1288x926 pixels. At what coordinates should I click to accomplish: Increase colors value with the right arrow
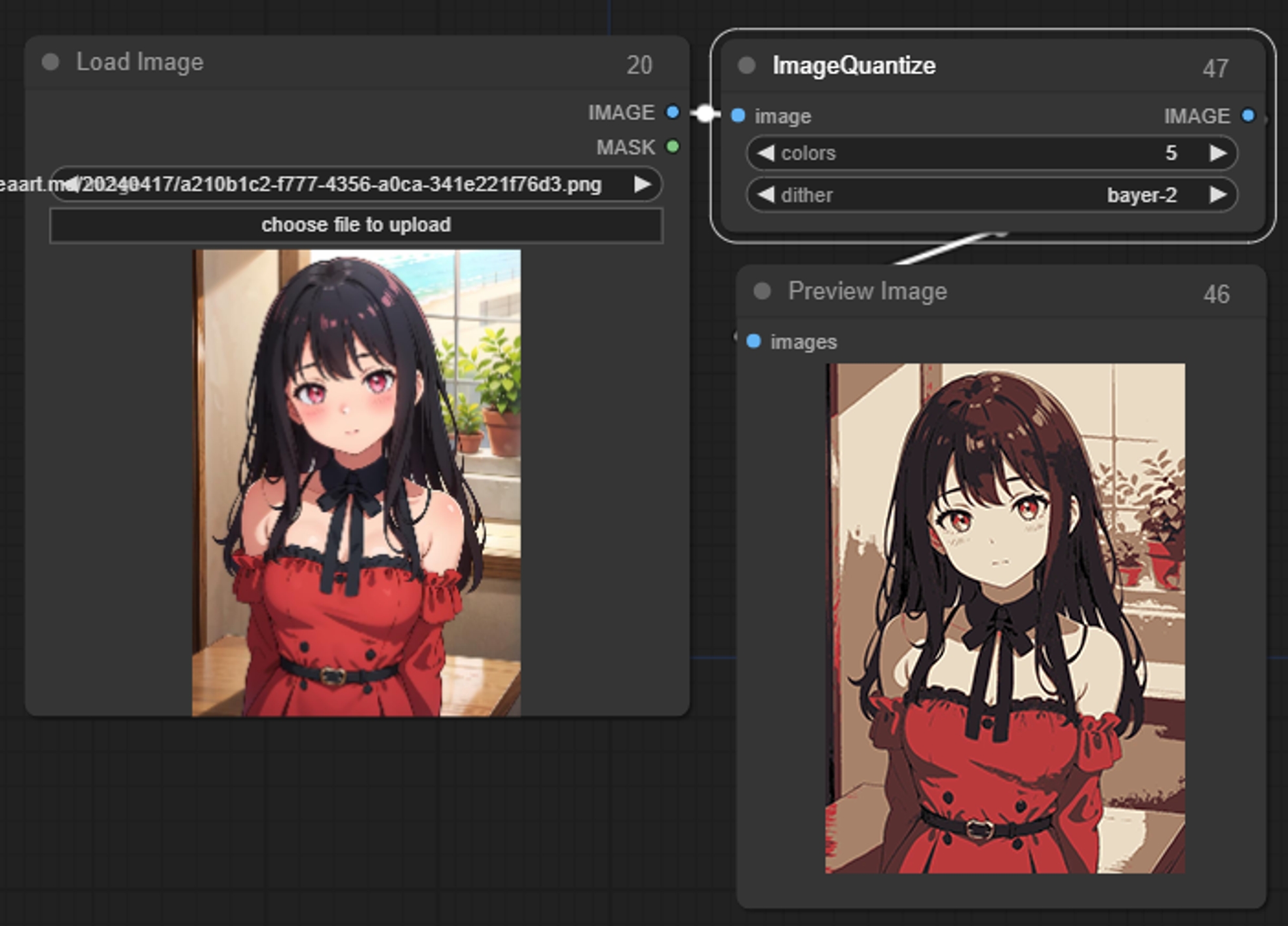[x=1219, y=153]
